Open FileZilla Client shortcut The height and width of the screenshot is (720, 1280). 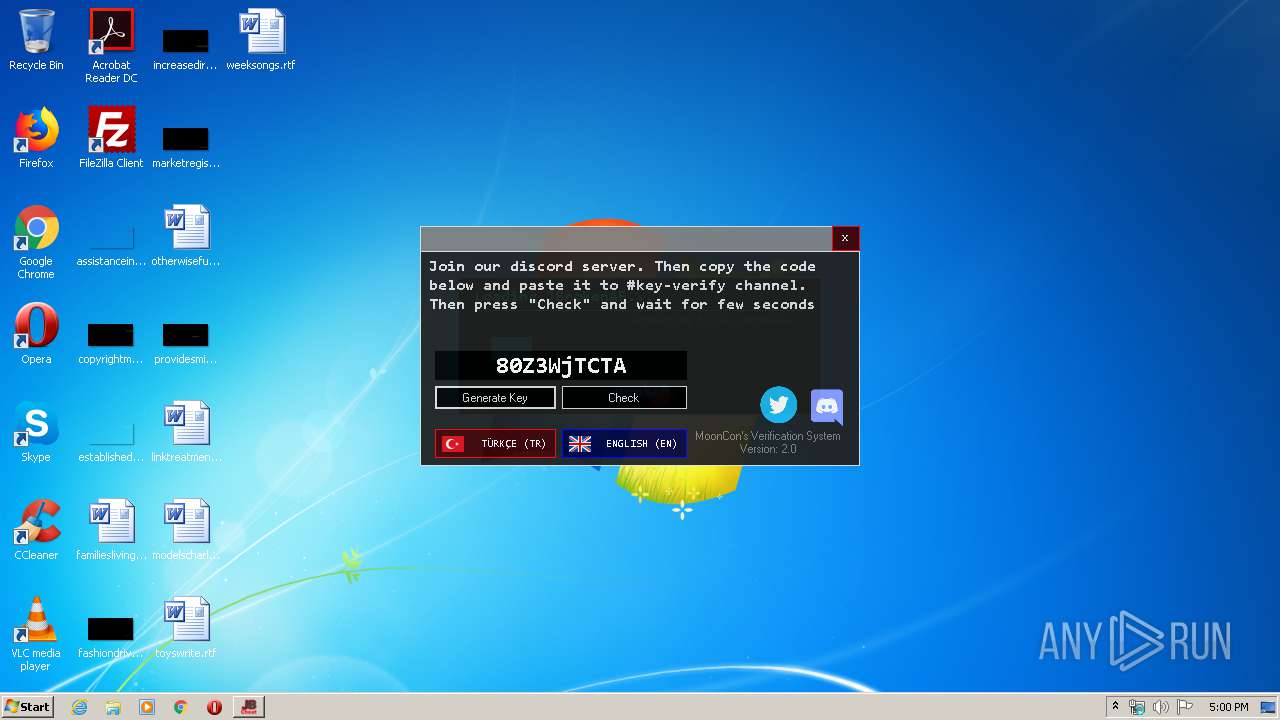pyautogui.click(x=111, y=138)
